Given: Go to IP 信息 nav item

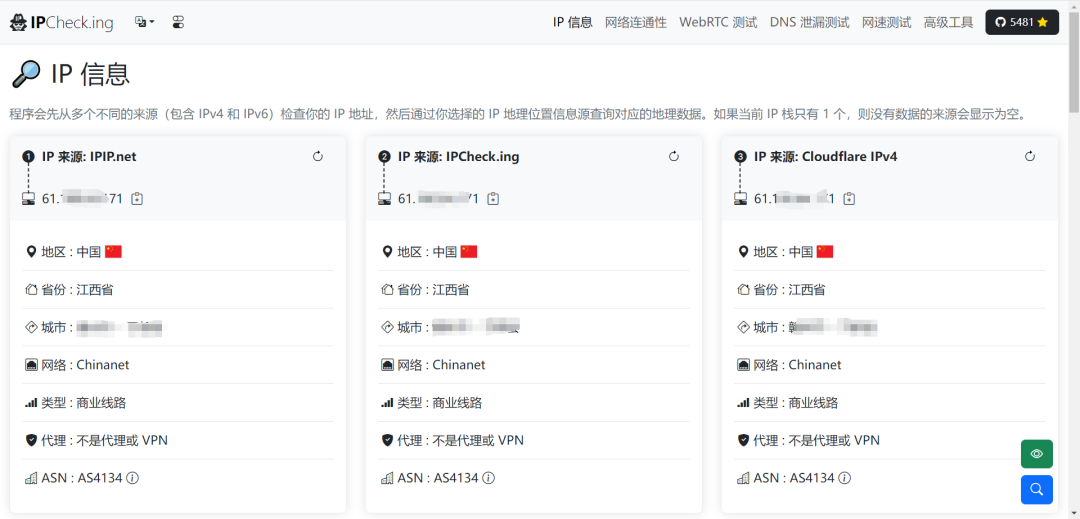Looking at the screenshot, I should pos(572,22).
